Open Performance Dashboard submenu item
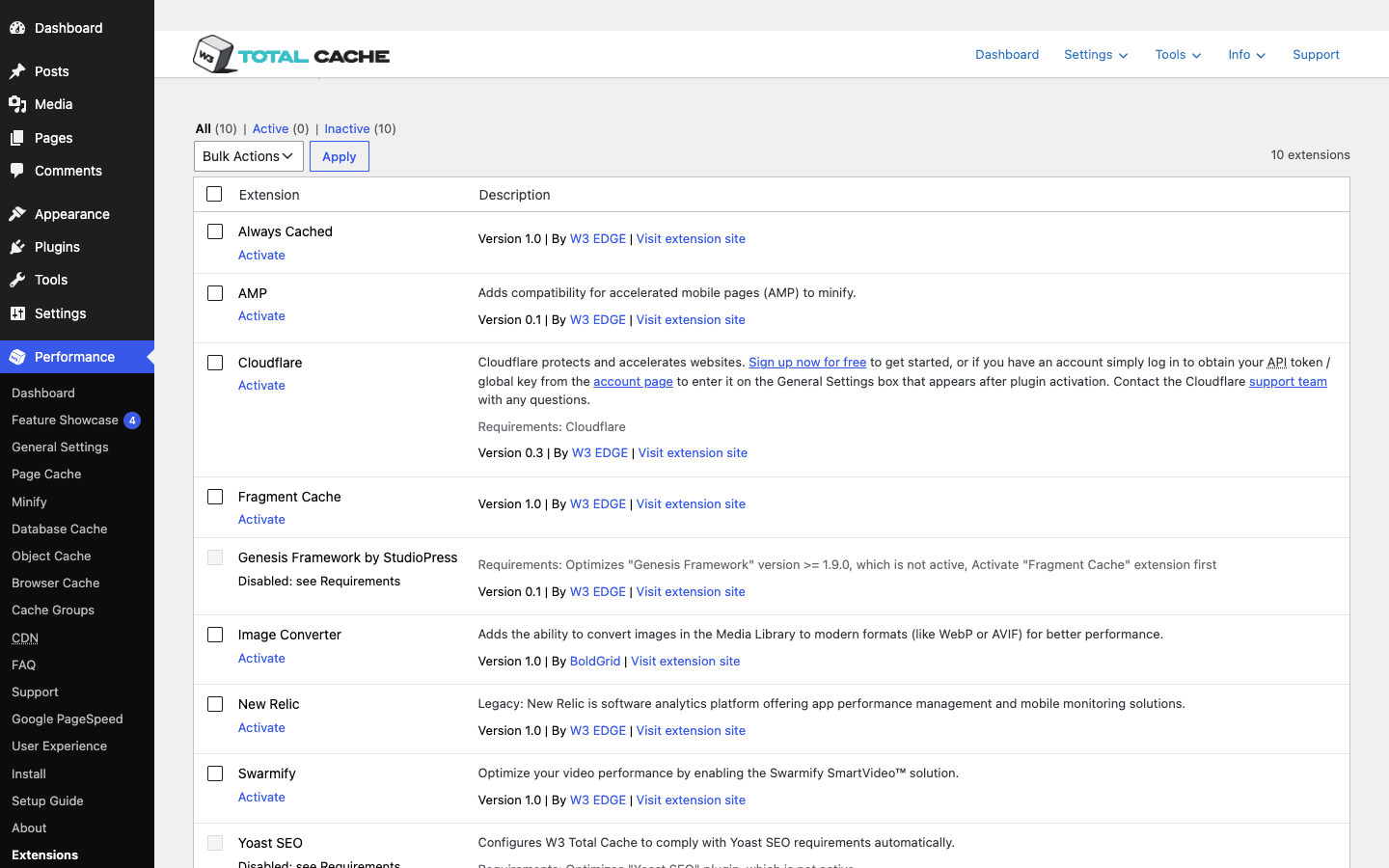This screenshot has width=1389, height=868. (43, 393)
